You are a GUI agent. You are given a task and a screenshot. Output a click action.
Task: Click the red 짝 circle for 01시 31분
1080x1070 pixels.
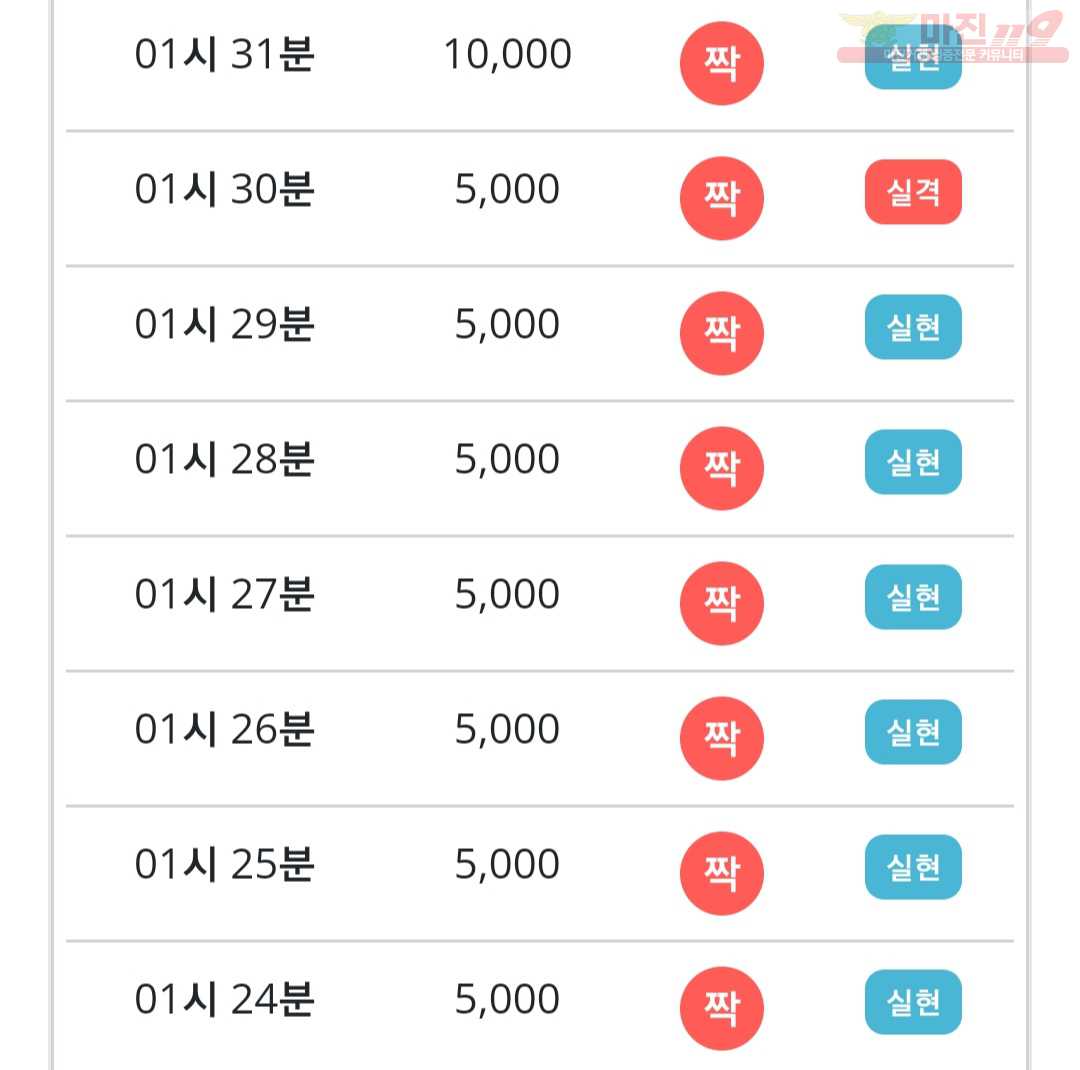pyautogui.click(x=721, y=63)
